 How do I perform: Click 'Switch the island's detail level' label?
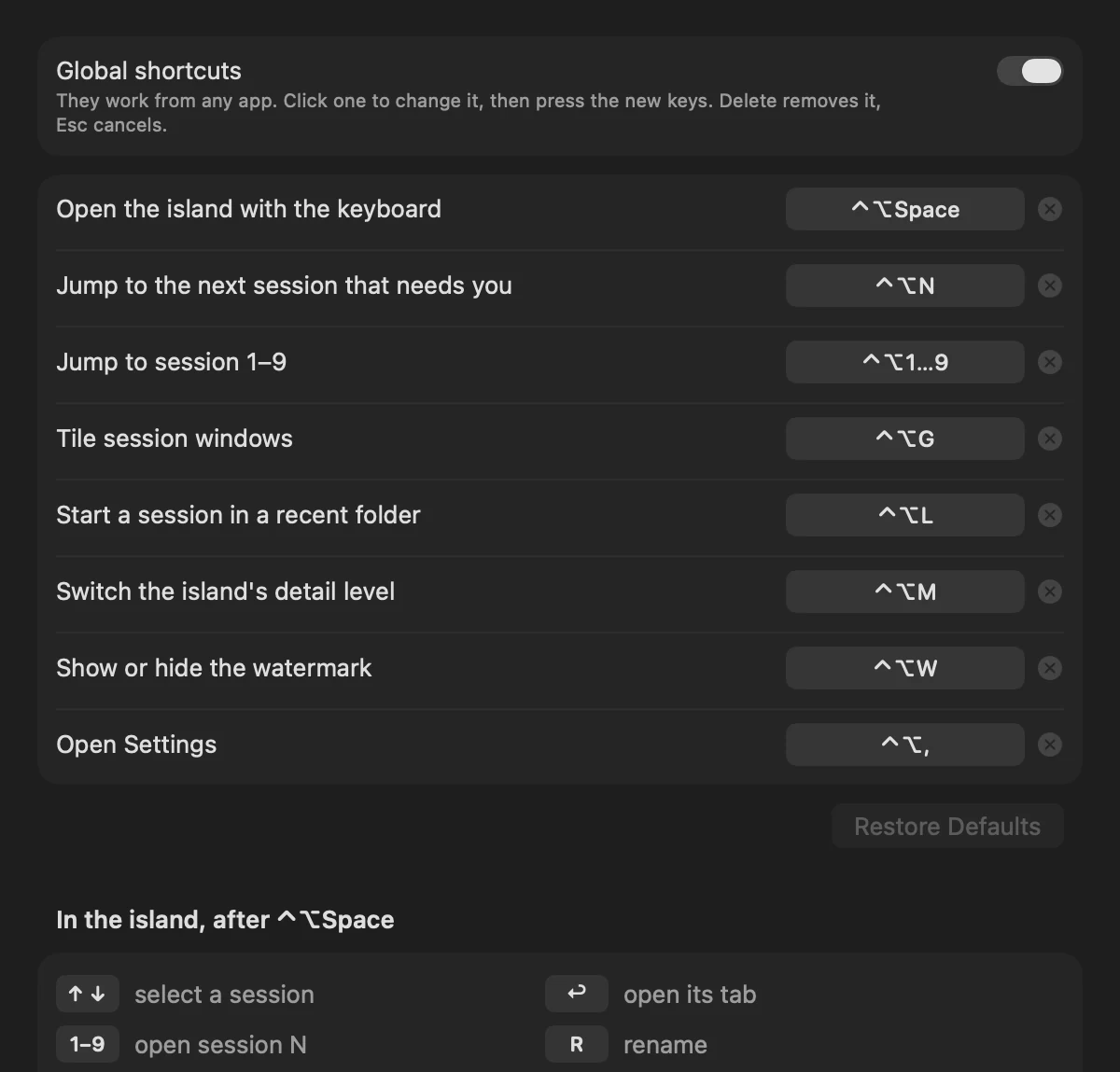(x=225, y=592)
